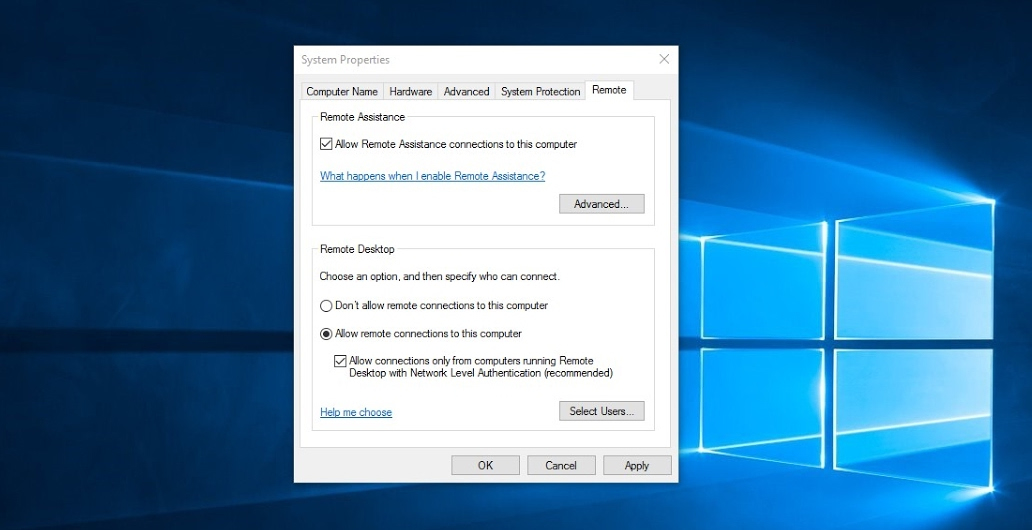1032x530 pixels.
Task: Click the Remote Assistance group label
Action: pos(363,117)
